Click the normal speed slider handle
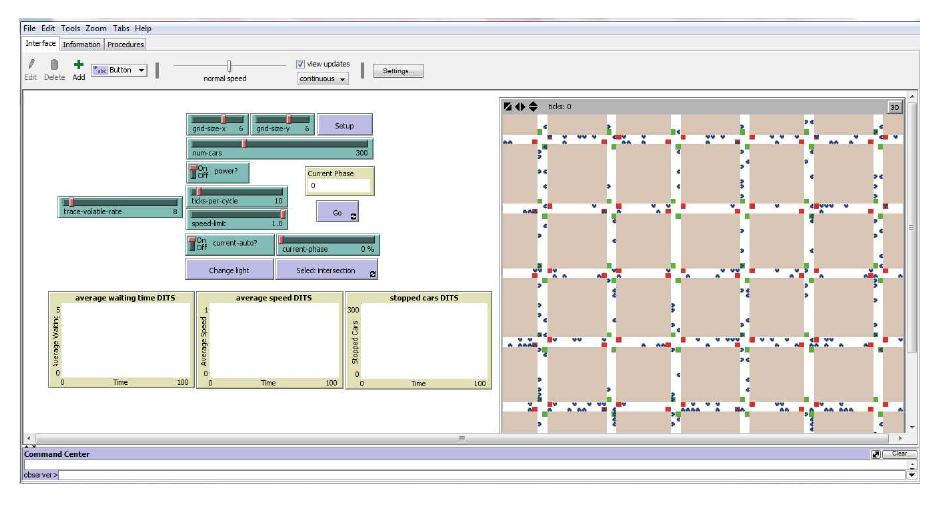Viewport: 940px width, 505px height. tap(229, 65)
